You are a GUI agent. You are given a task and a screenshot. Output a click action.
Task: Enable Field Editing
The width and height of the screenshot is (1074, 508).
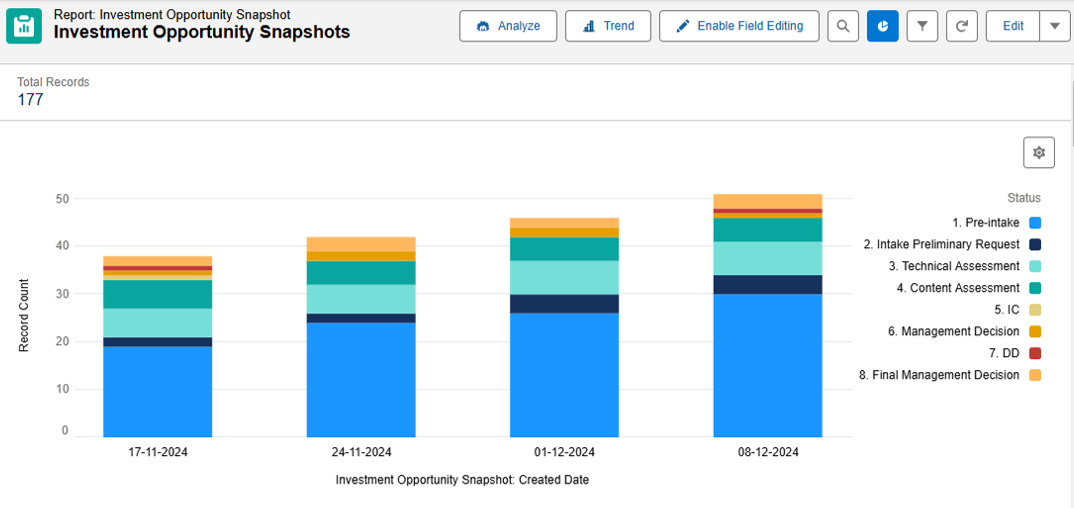[739, 26]
